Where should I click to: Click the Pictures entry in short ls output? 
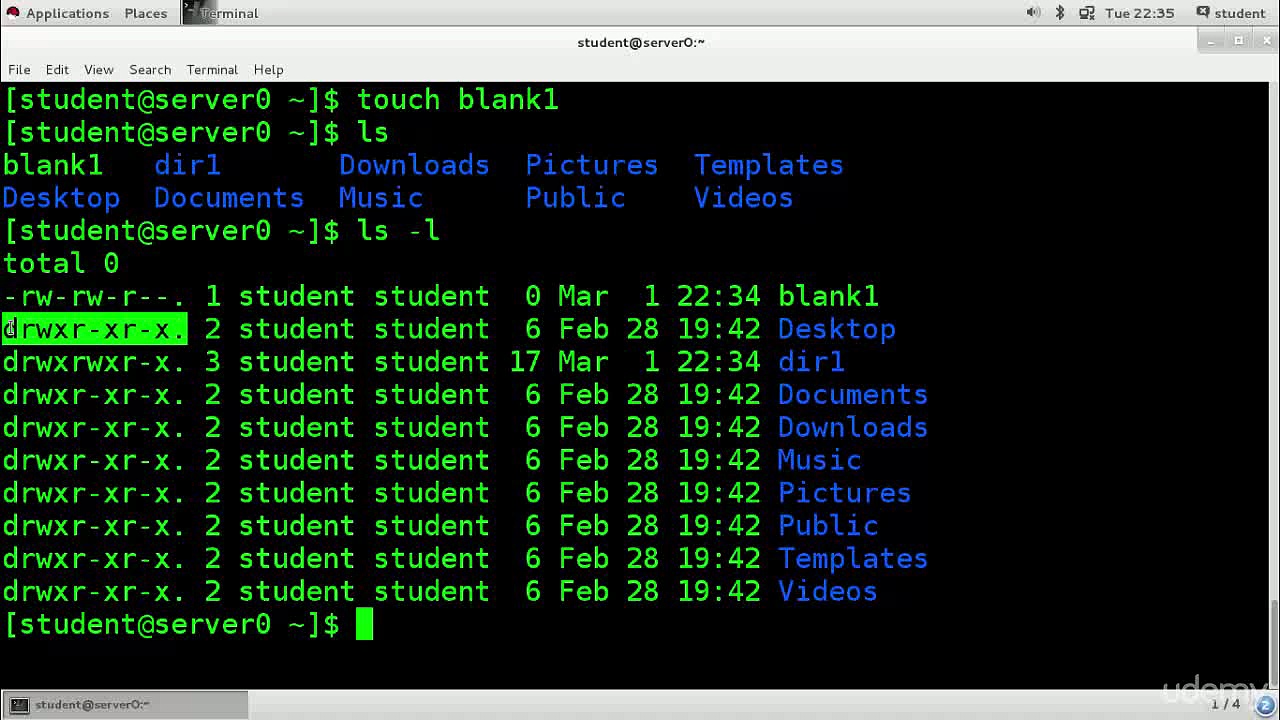pyautogui.click(x=592, y=165)
